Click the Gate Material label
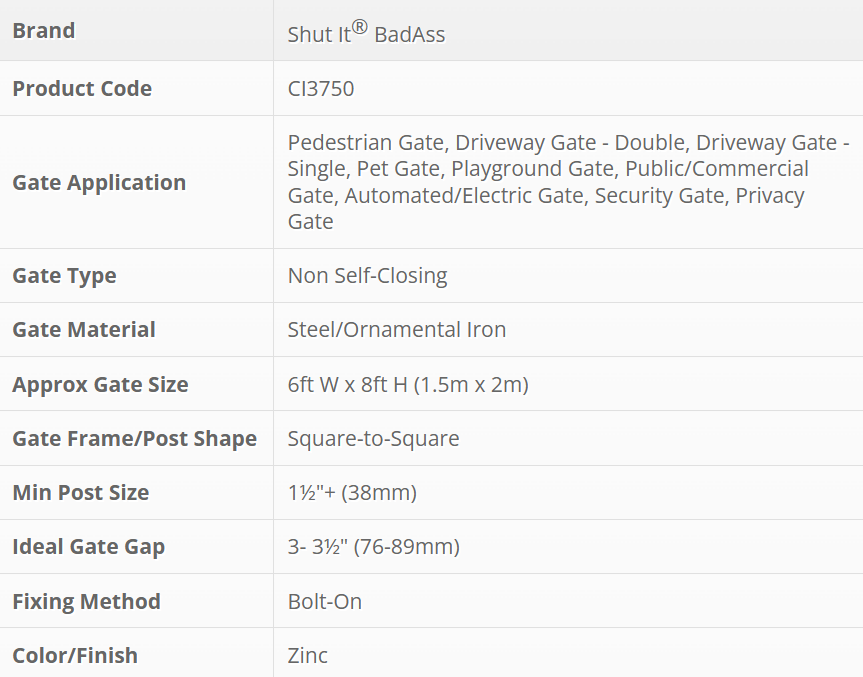 pyautogui.click(x=84, y=329)
